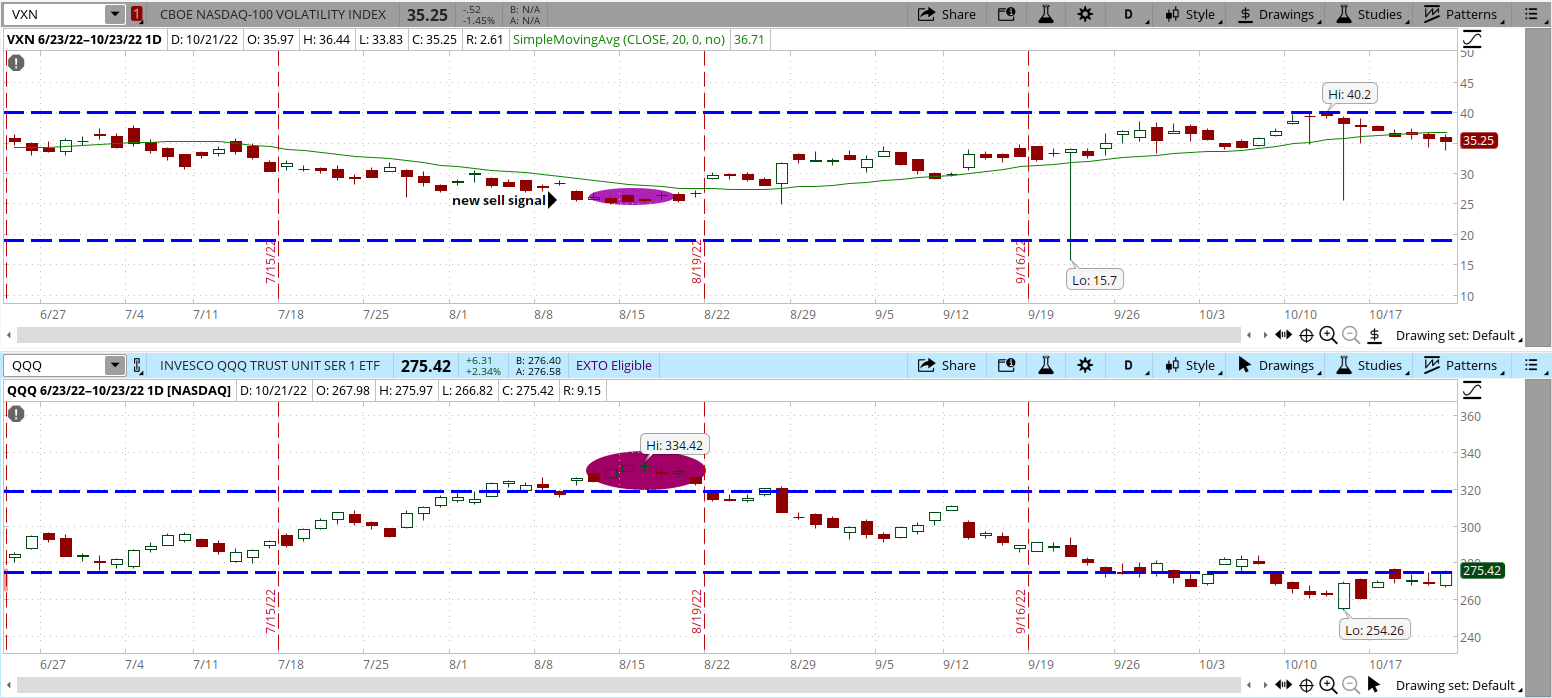
Task: Click the flask icon in QQQ toolbar
Action: click(1046, 365)
